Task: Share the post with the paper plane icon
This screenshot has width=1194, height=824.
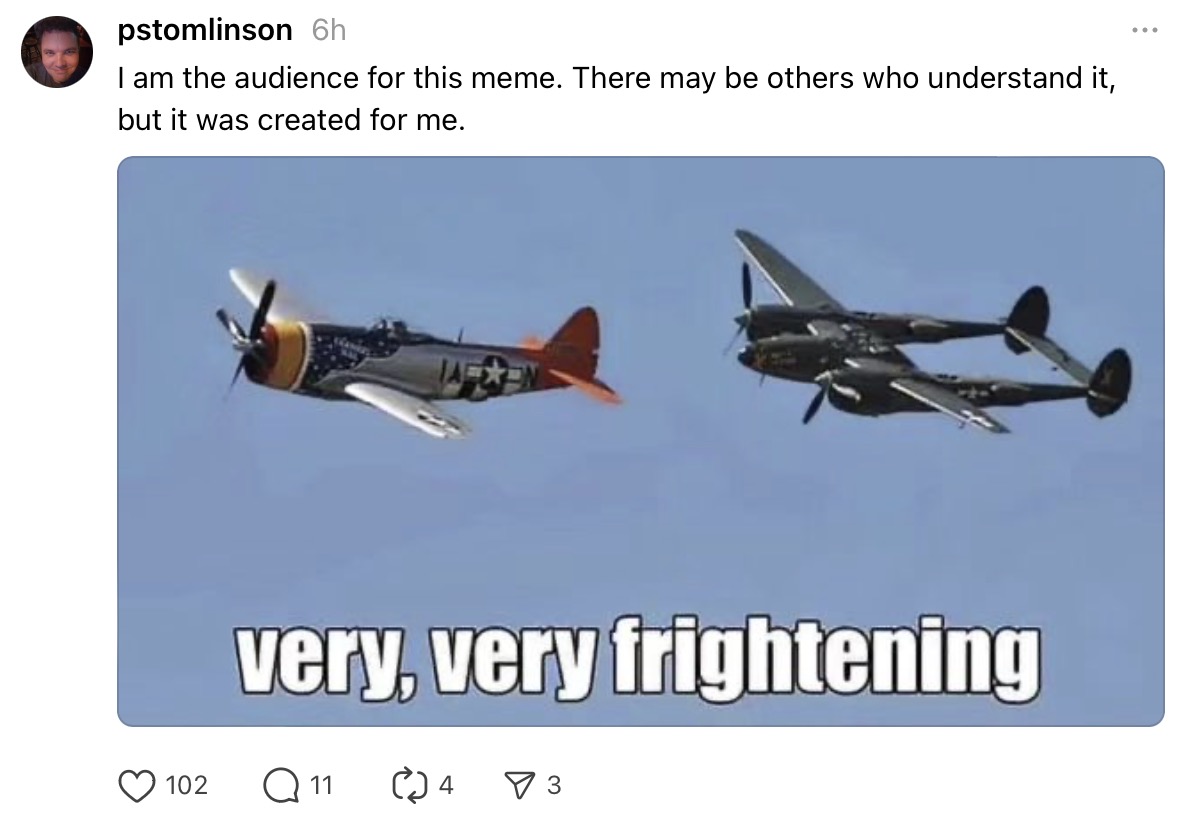Action: (522, 786)
